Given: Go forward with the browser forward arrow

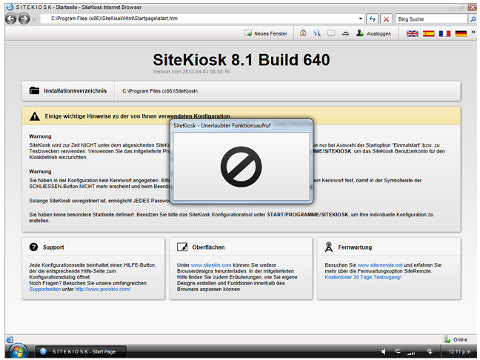Looking at the screenshot, I should pyautogui.click(x=24, y=19).
